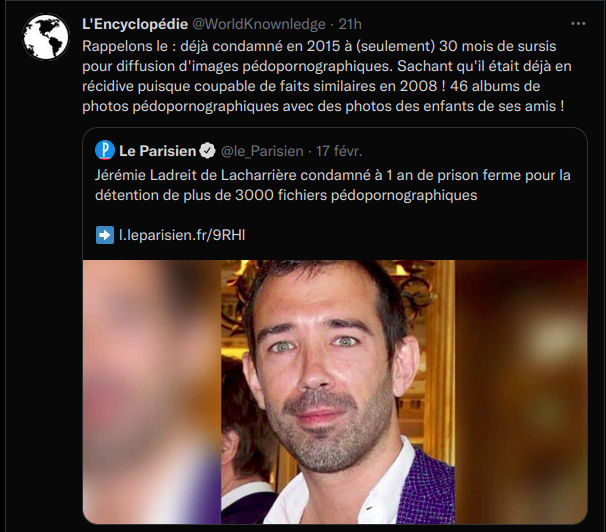Viewport: 606px width, 532px height.
Task: Open the three-dot more options menu
Action: pos(578,24)
